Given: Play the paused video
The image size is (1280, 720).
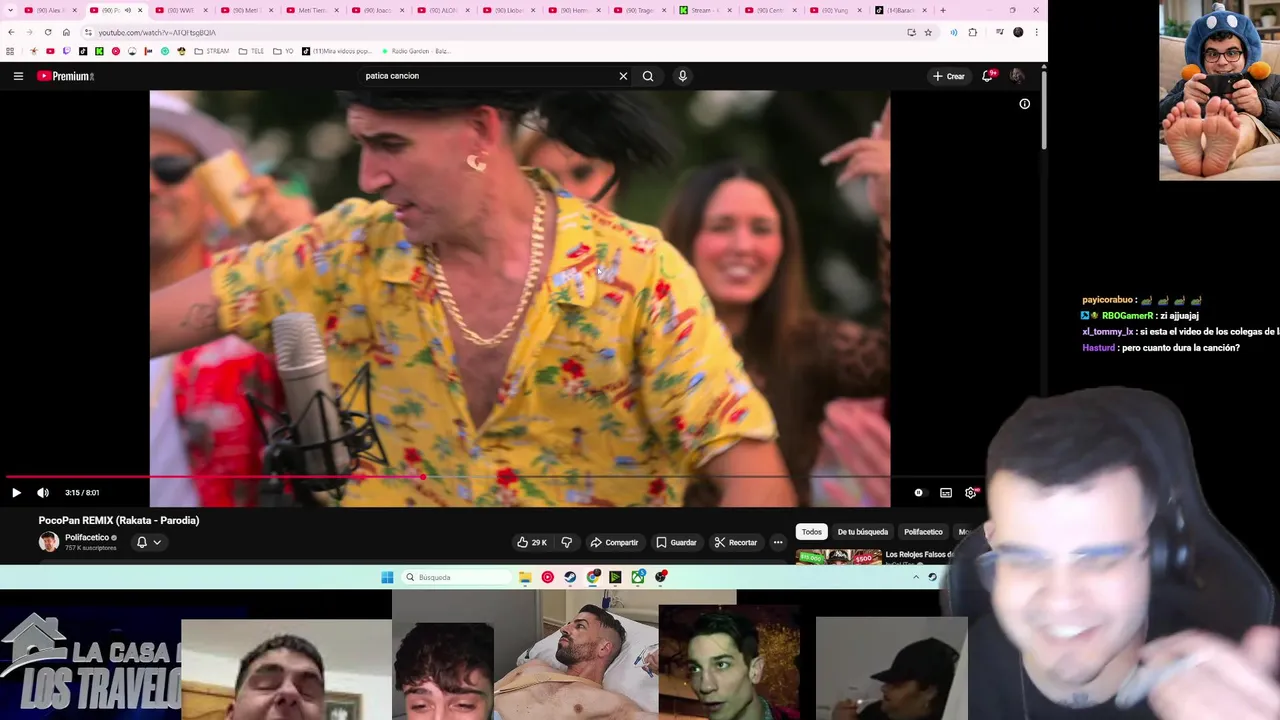Looking at the screenshot, I should coord(16,493).
